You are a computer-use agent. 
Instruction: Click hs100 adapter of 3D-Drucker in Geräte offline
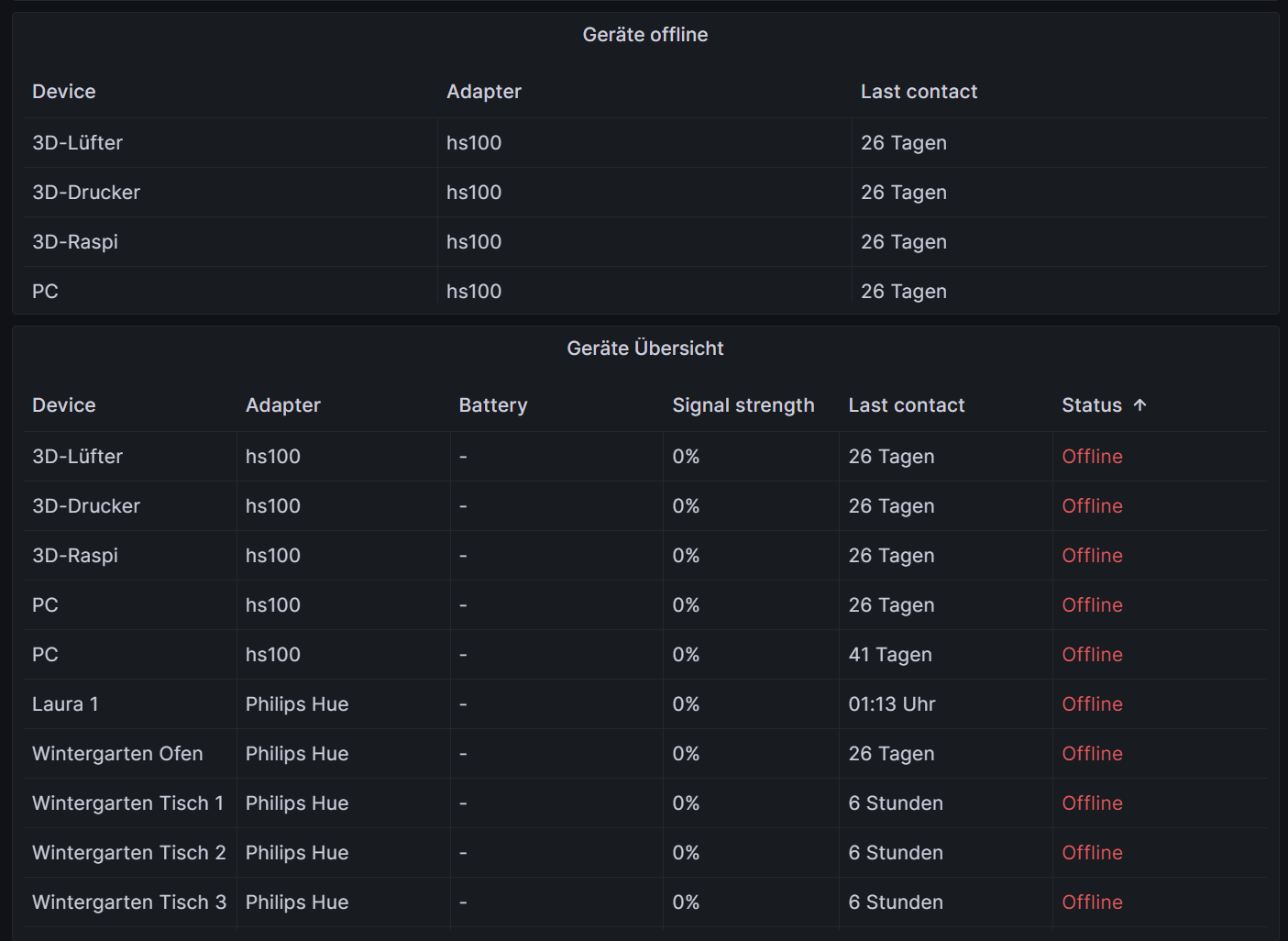[474, 193]
